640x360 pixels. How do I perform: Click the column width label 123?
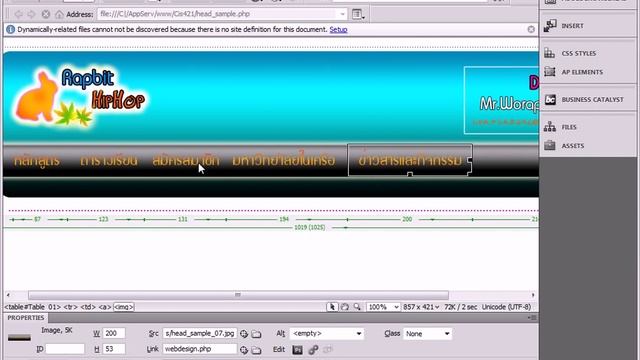point(103,220)
